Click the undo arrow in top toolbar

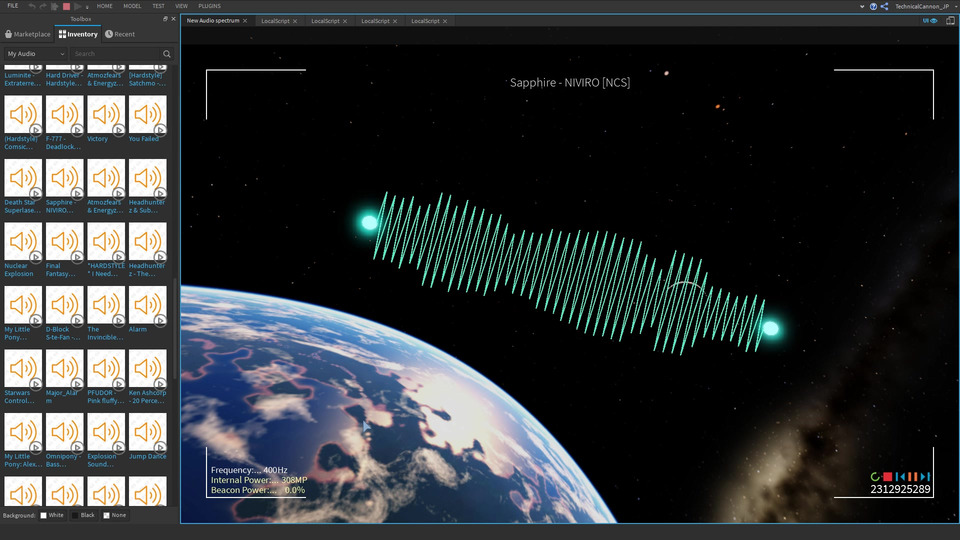click(x=31, y=6)
